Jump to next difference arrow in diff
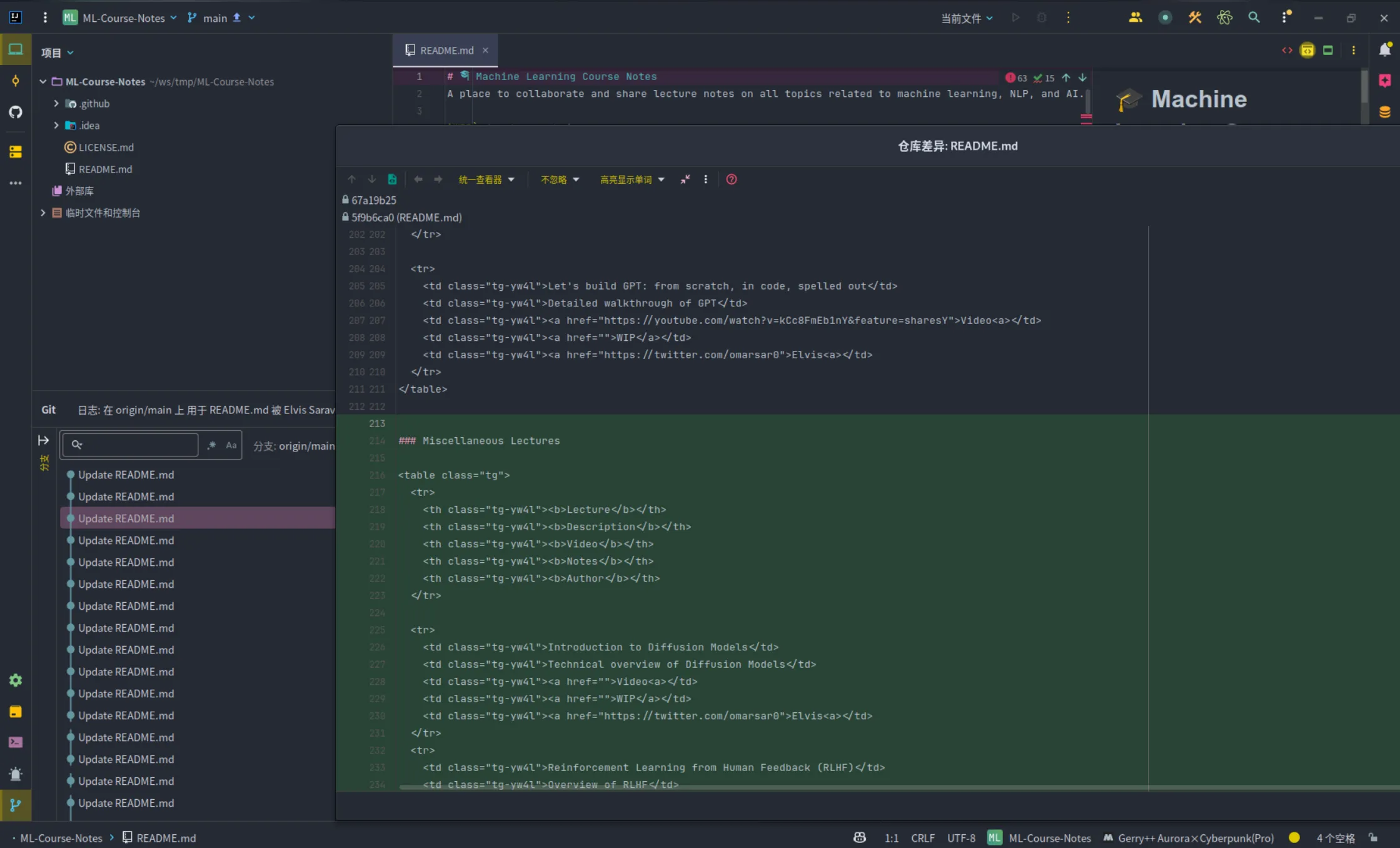 tap(371, 179)
